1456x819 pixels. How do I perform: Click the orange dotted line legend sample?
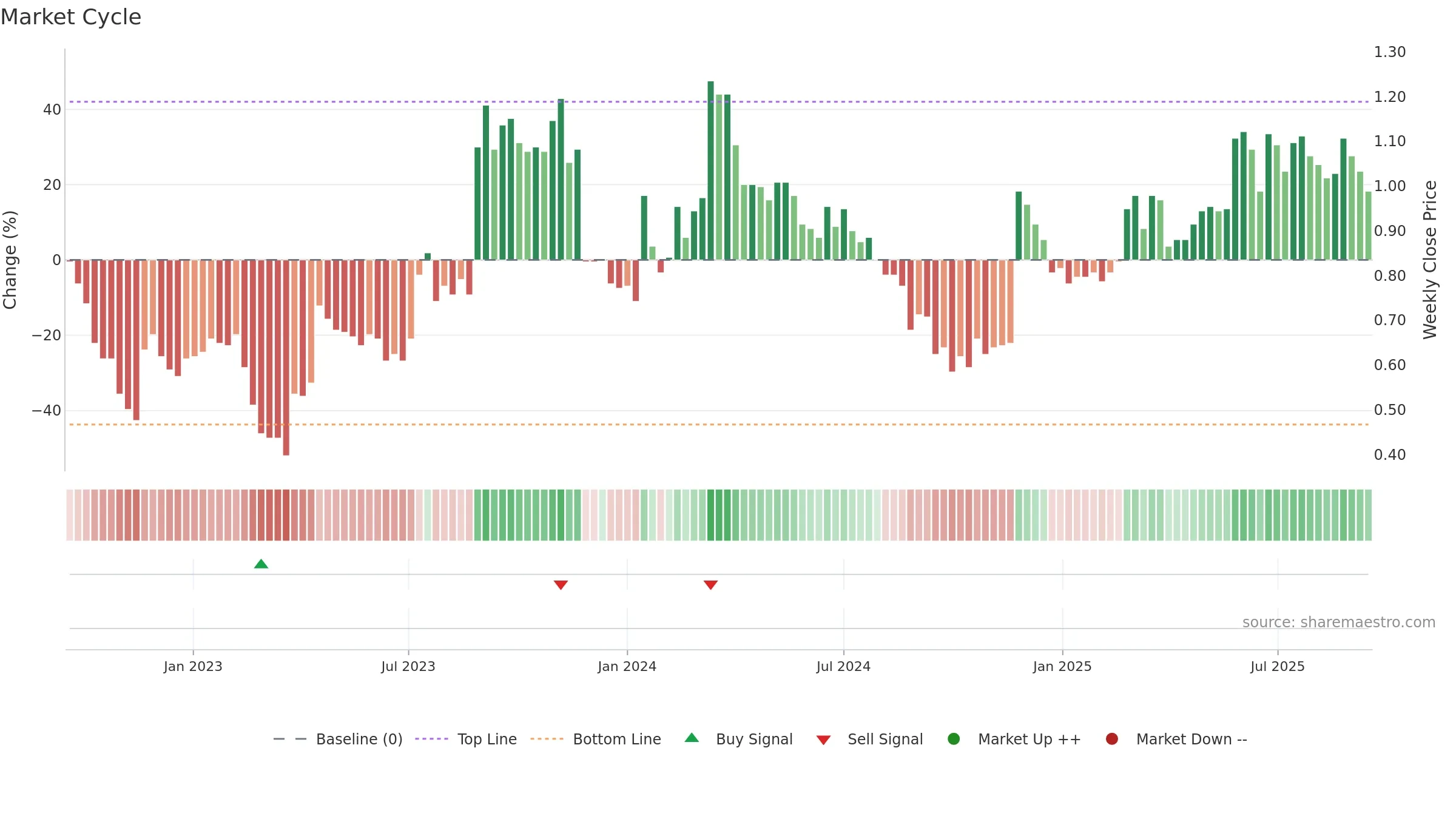click(x=547, y=739)
